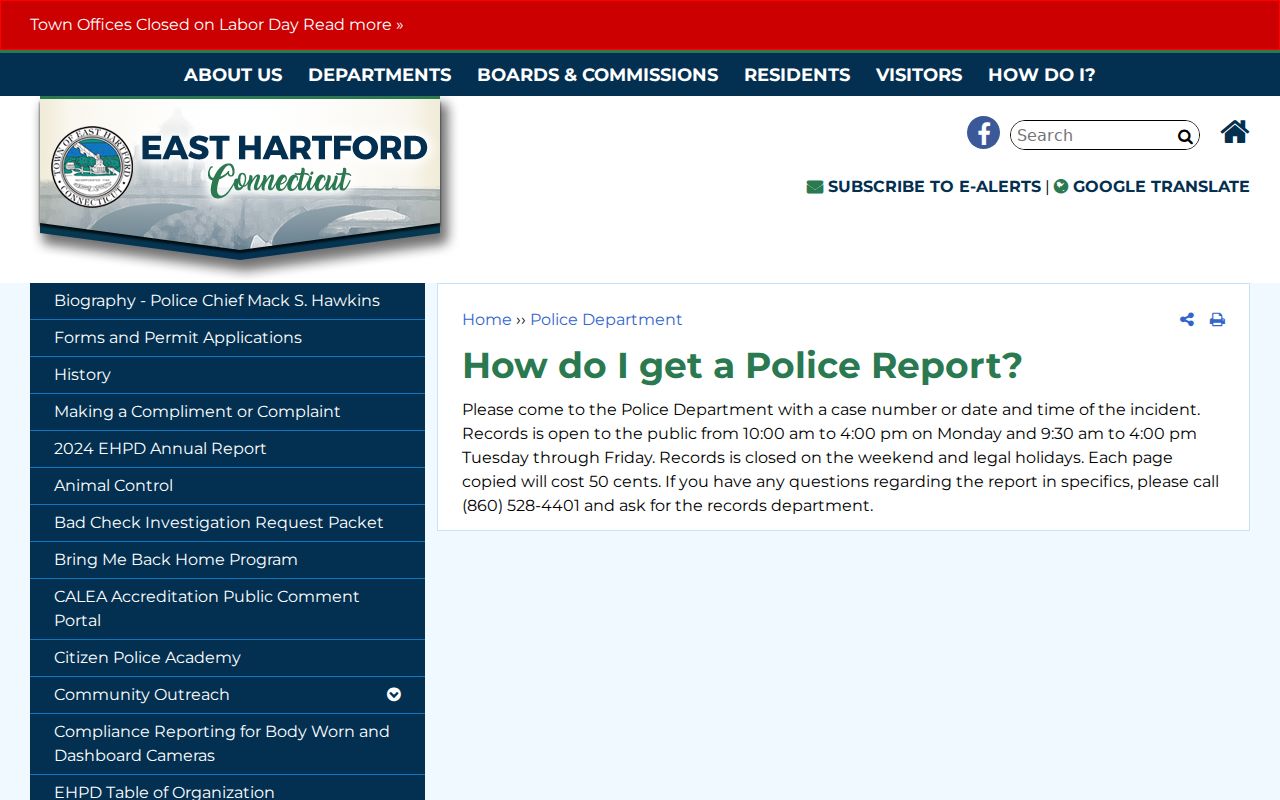The width and height of the screenshot is (1280, 800).
Task: Open the History sidebar link
Action: [x=227, y=375]
